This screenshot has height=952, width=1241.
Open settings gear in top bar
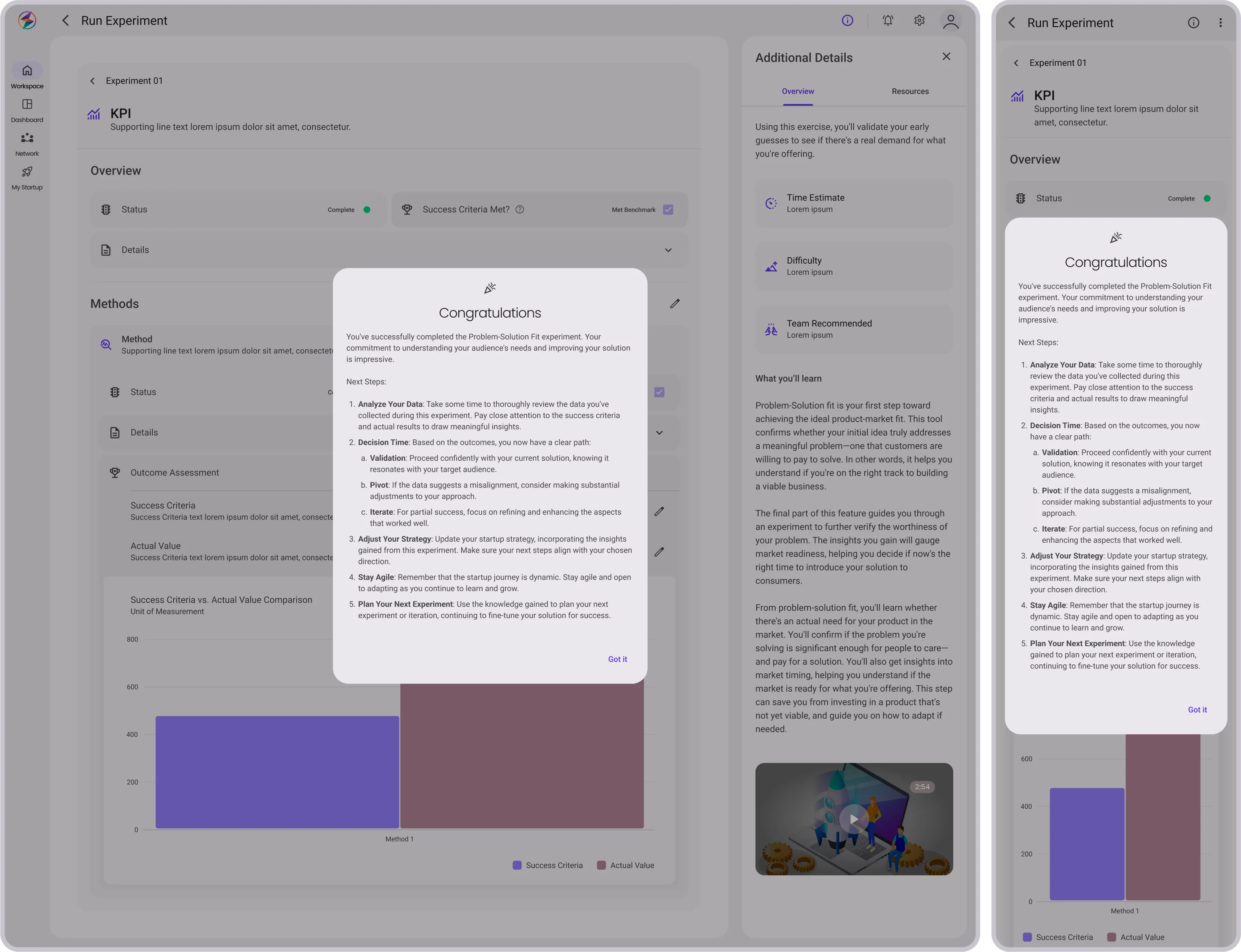[919, 21]
